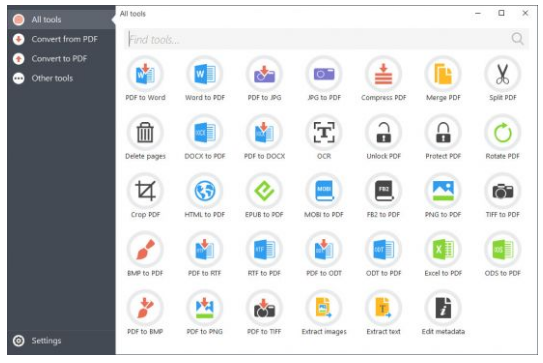The width and height of the screenshot is (543, 363).
Task: Open the PDF to Word tool
Action: pyautogui.click(x=145, y=74)
